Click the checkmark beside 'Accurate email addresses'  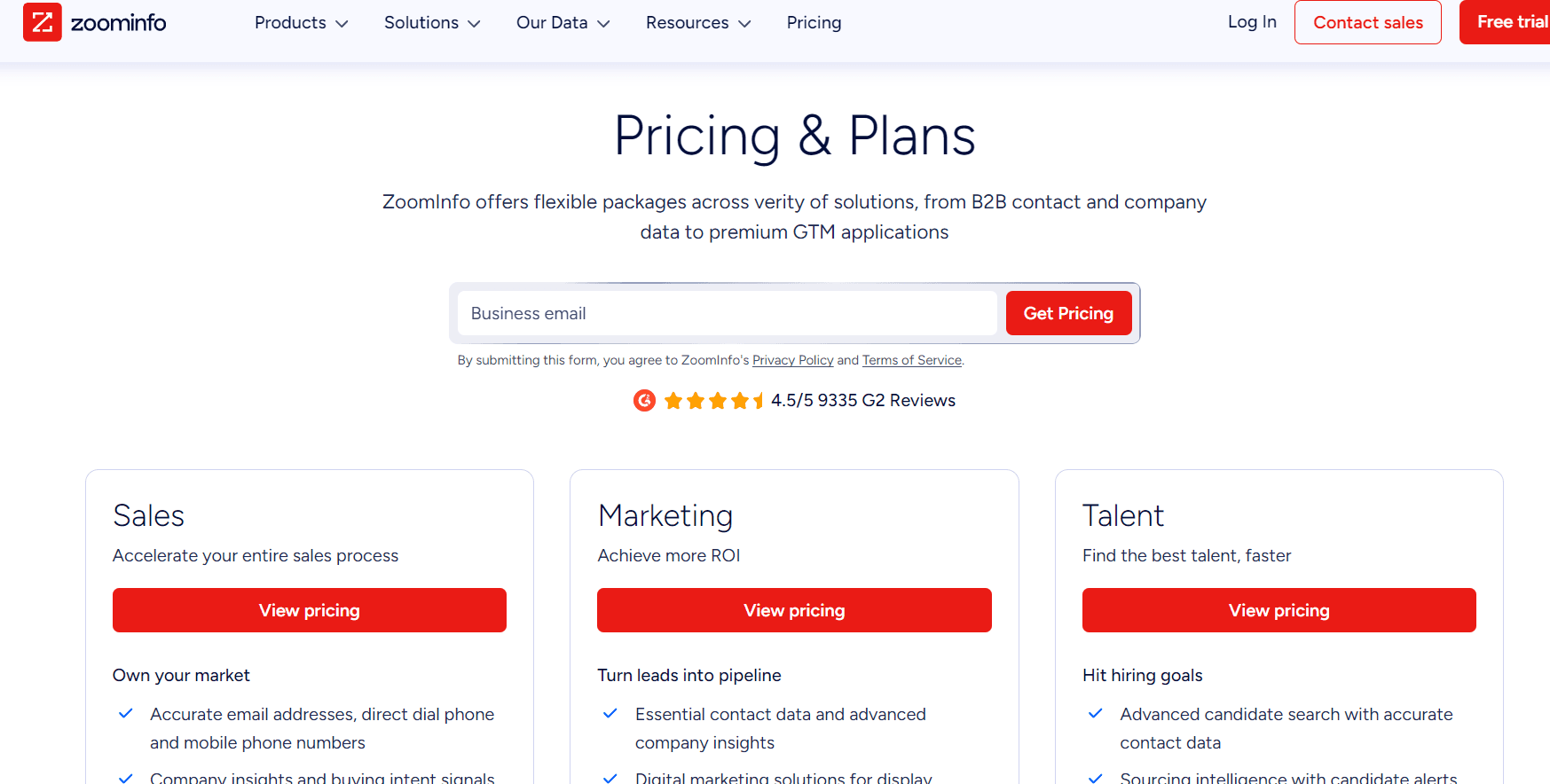[125, 714]
